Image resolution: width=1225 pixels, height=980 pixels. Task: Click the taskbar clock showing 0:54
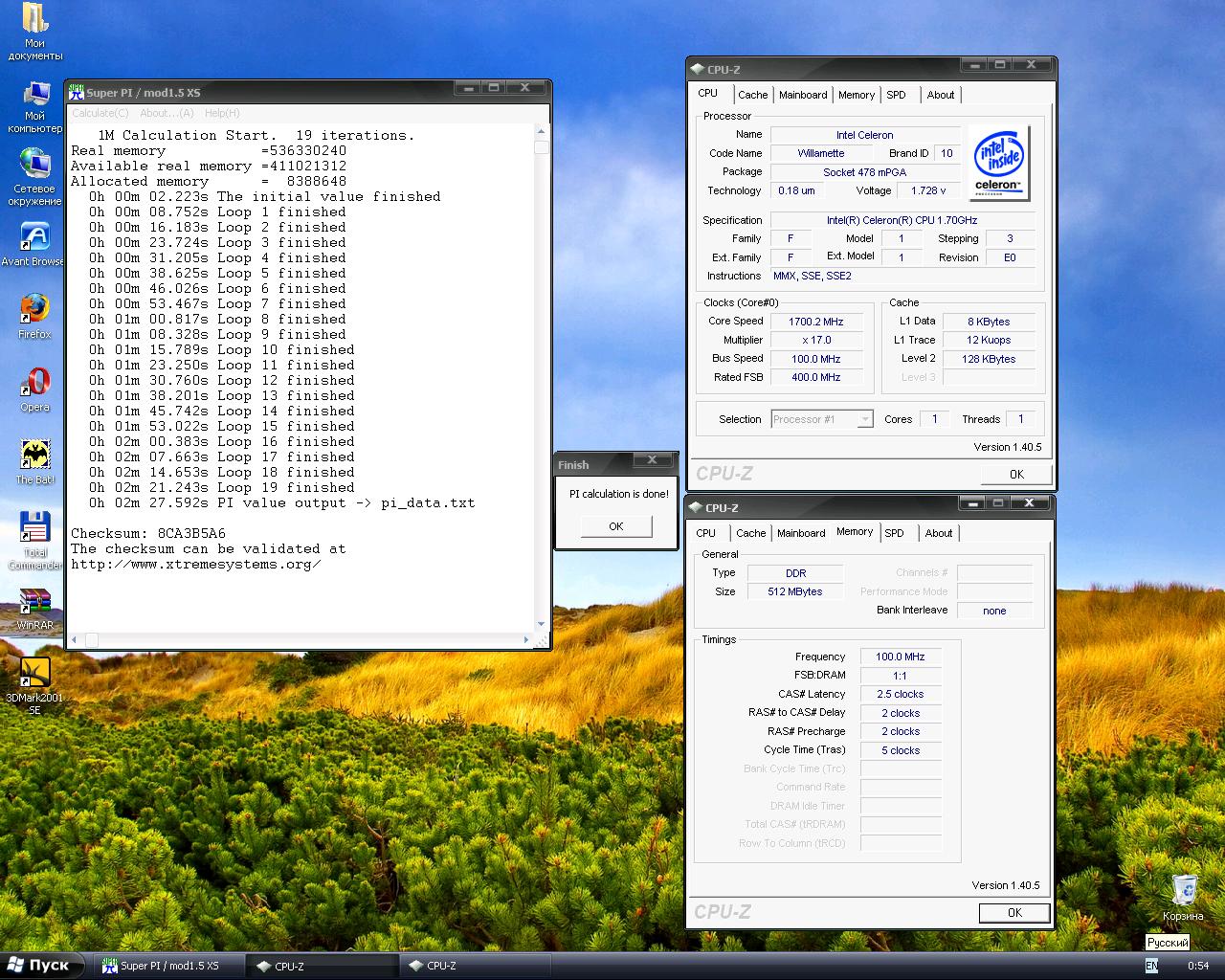(x=1197, y=966)
